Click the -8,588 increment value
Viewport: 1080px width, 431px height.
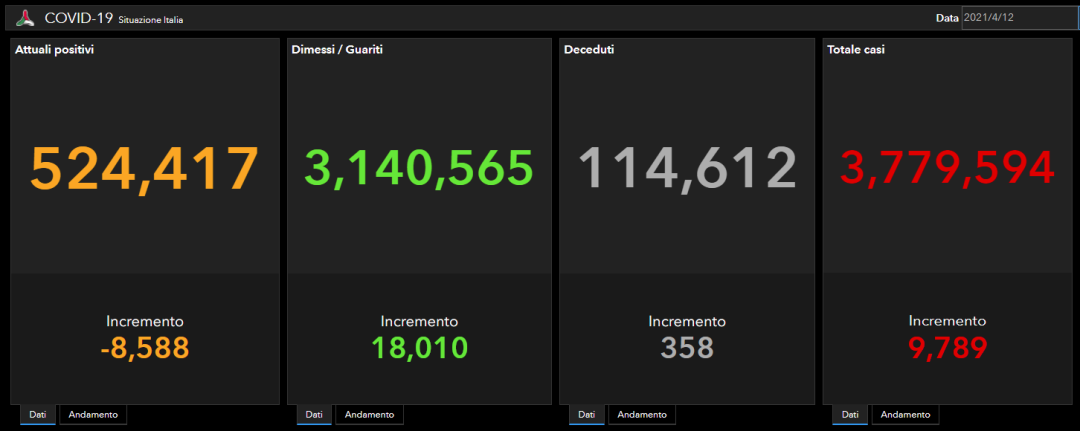(x=145, y=348)
